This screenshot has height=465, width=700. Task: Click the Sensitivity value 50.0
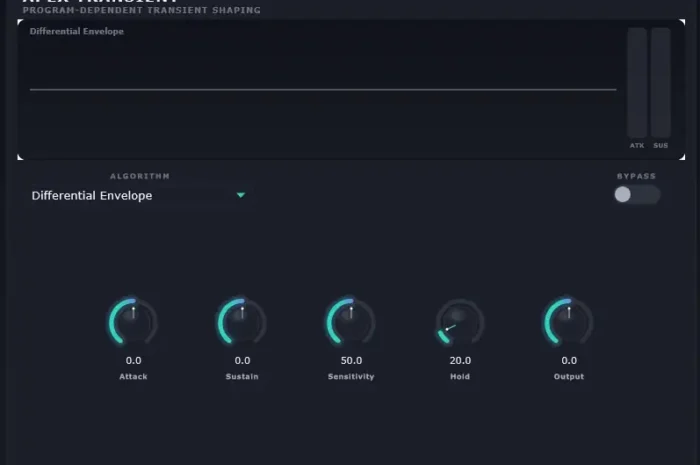(351, 360)
